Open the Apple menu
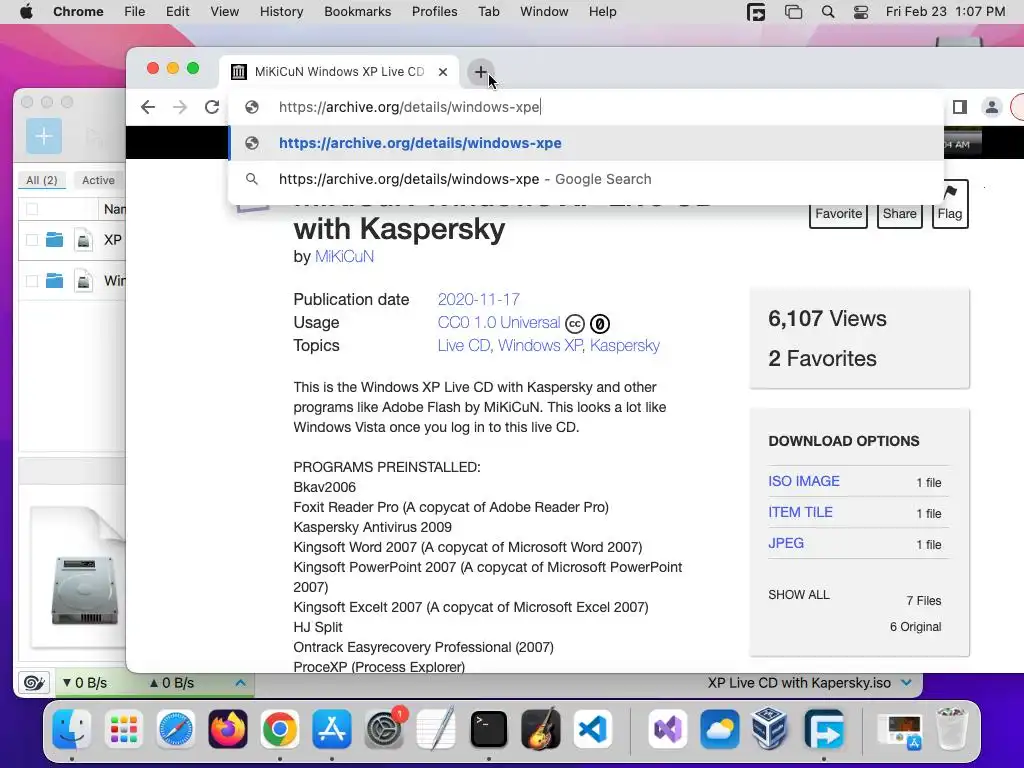 [26, 12]
